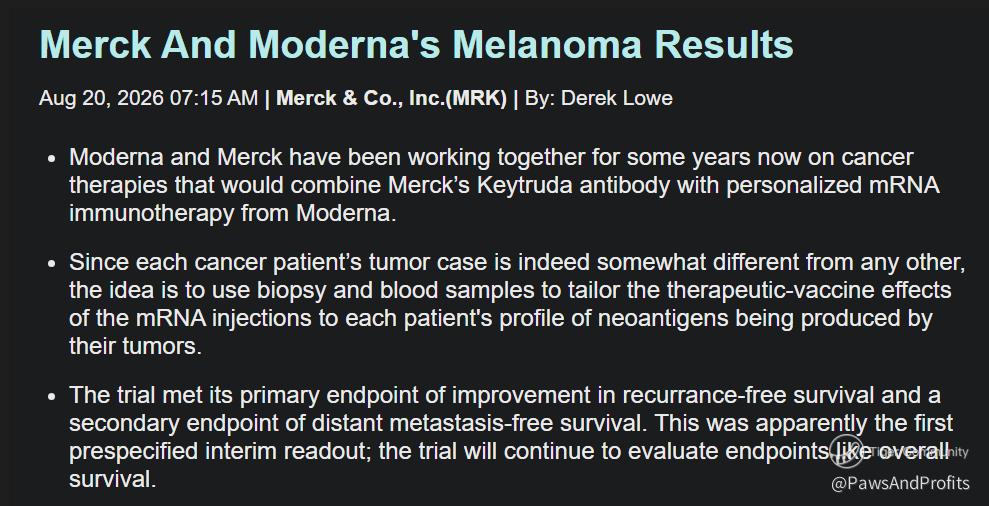The height and width of the screenshot is (506, 989).
Task: Click the first bullet point marker
Action: click(x=52, y=158)
